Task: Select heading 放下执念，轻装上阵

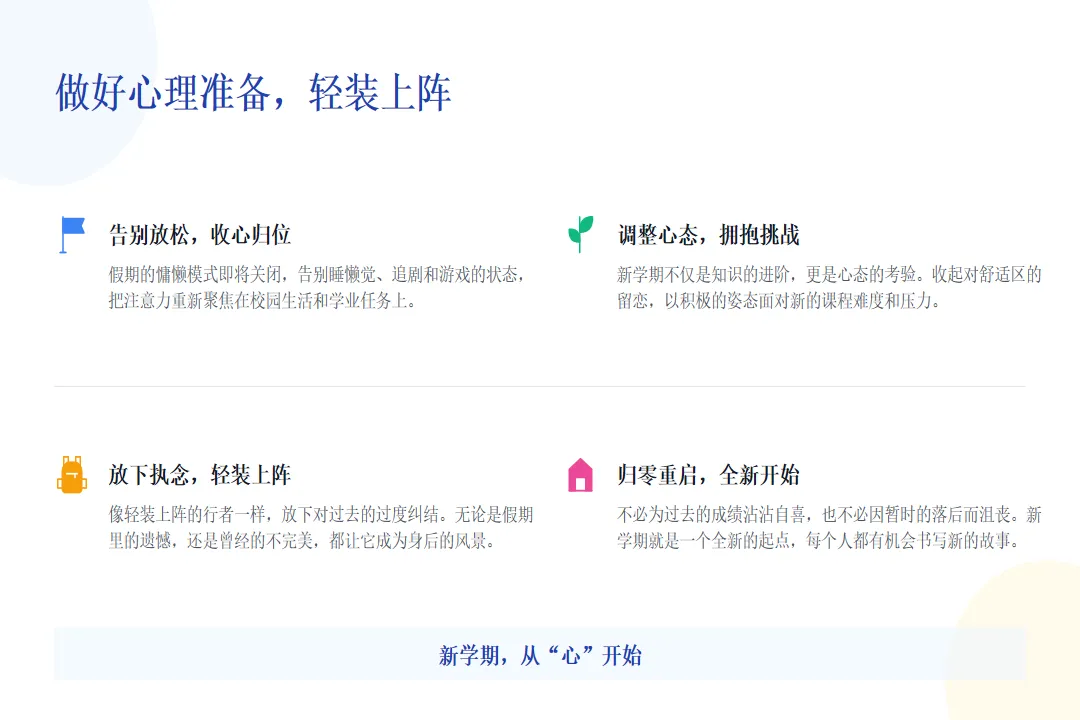Action: coord(200,475)
